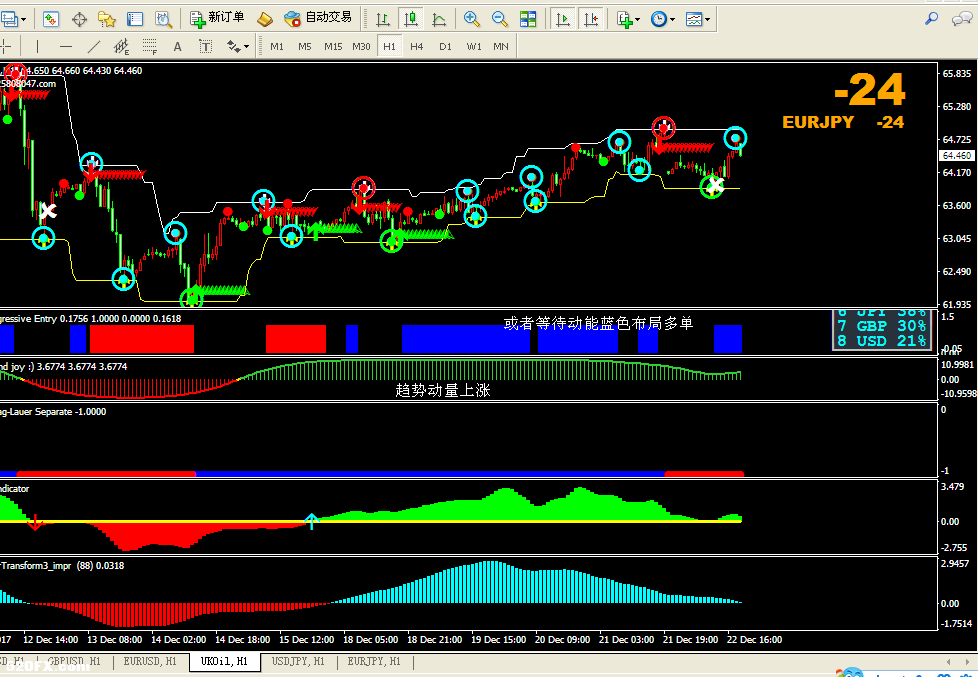
Task: Select the text tool A
Action: pos(178,46)
